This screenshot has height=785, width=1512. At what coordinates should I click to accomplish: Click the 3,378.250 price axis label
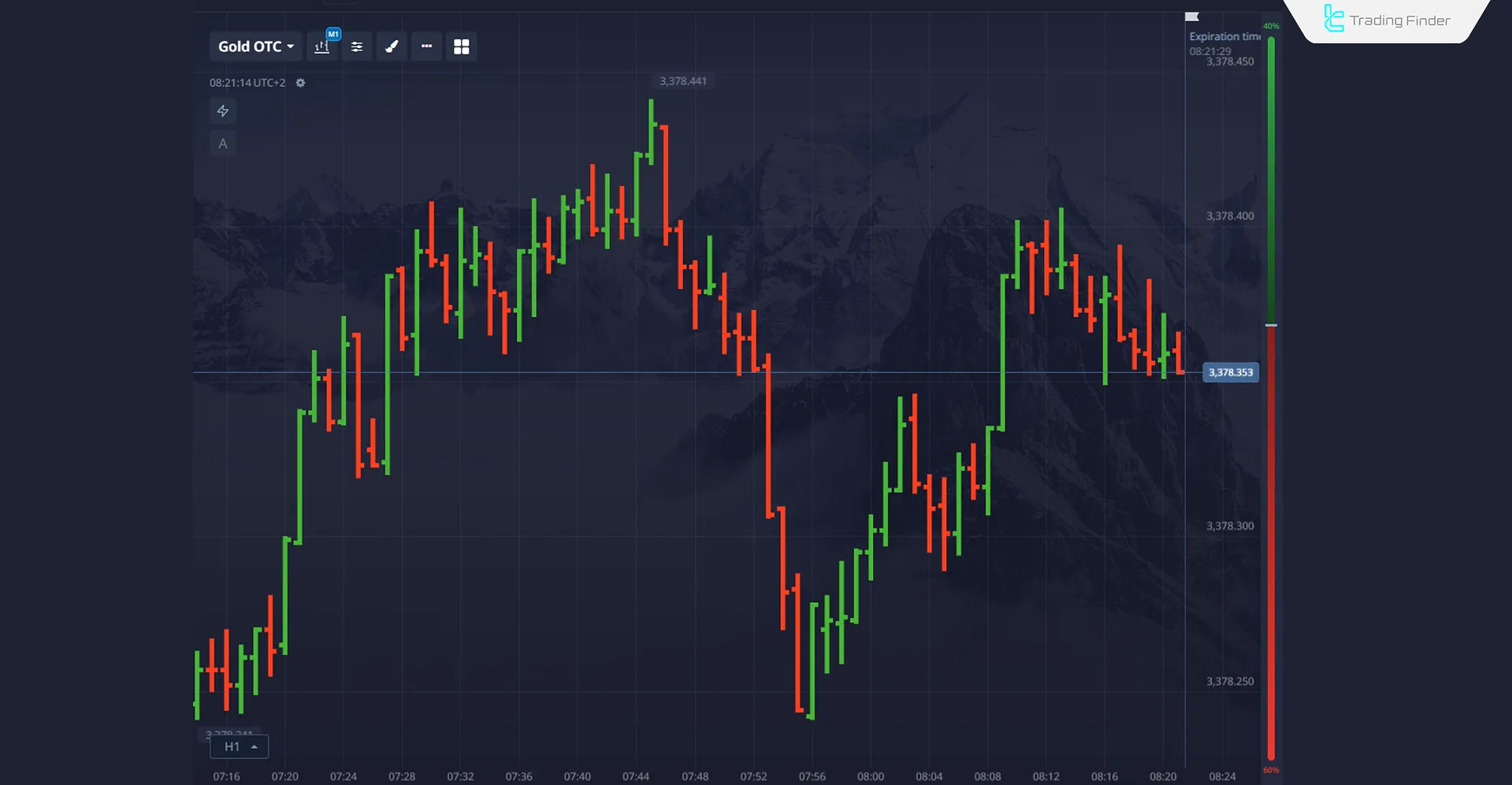coord(1230,681)
